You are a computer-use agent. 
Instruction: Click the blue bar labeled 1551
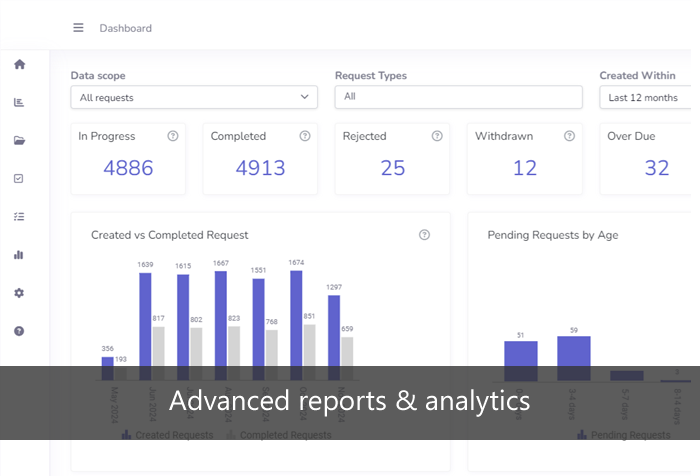coord(258,329)
